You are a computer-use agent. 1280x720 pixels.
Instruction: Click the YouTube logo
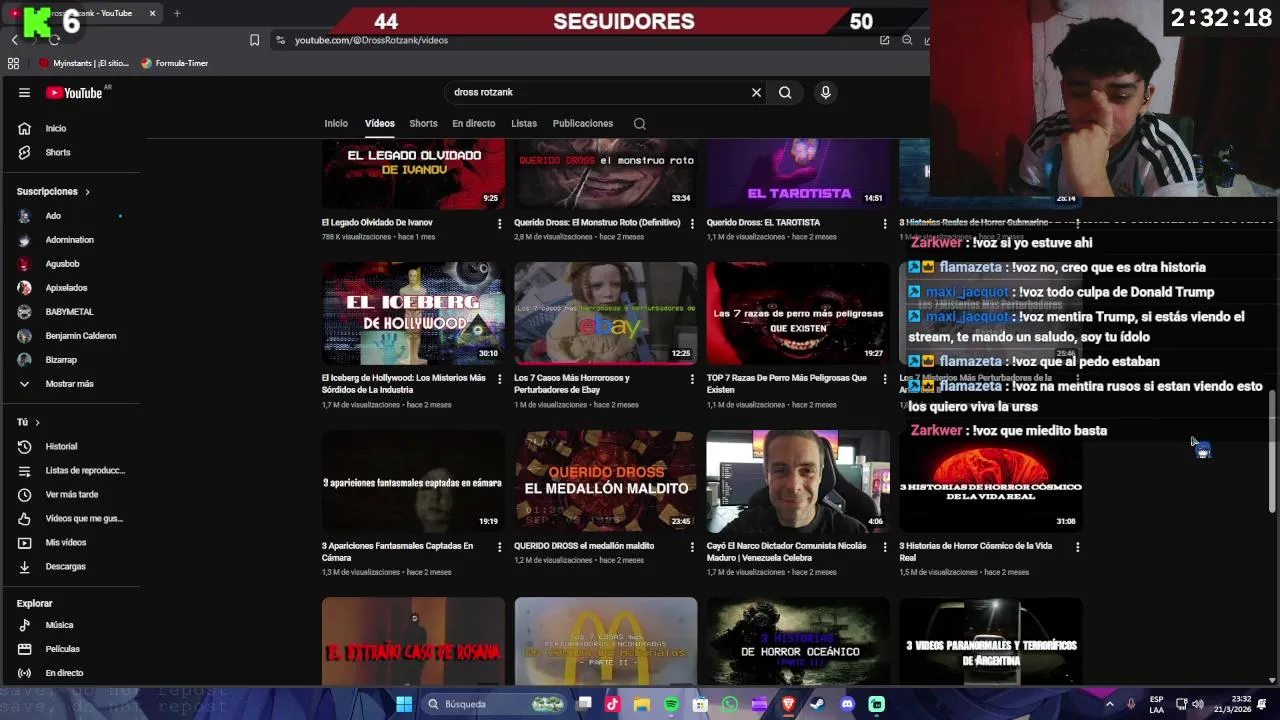tap(74, 93)
